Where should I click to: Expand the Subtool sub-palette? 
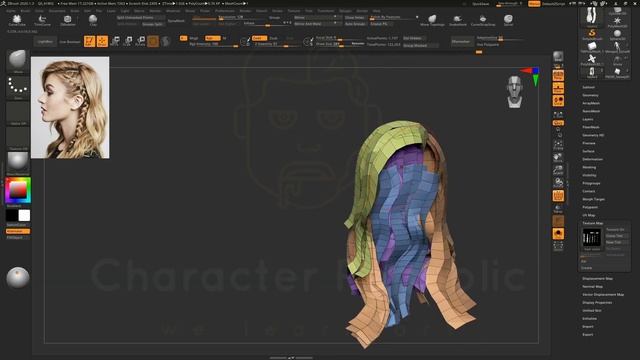(589, 87)
